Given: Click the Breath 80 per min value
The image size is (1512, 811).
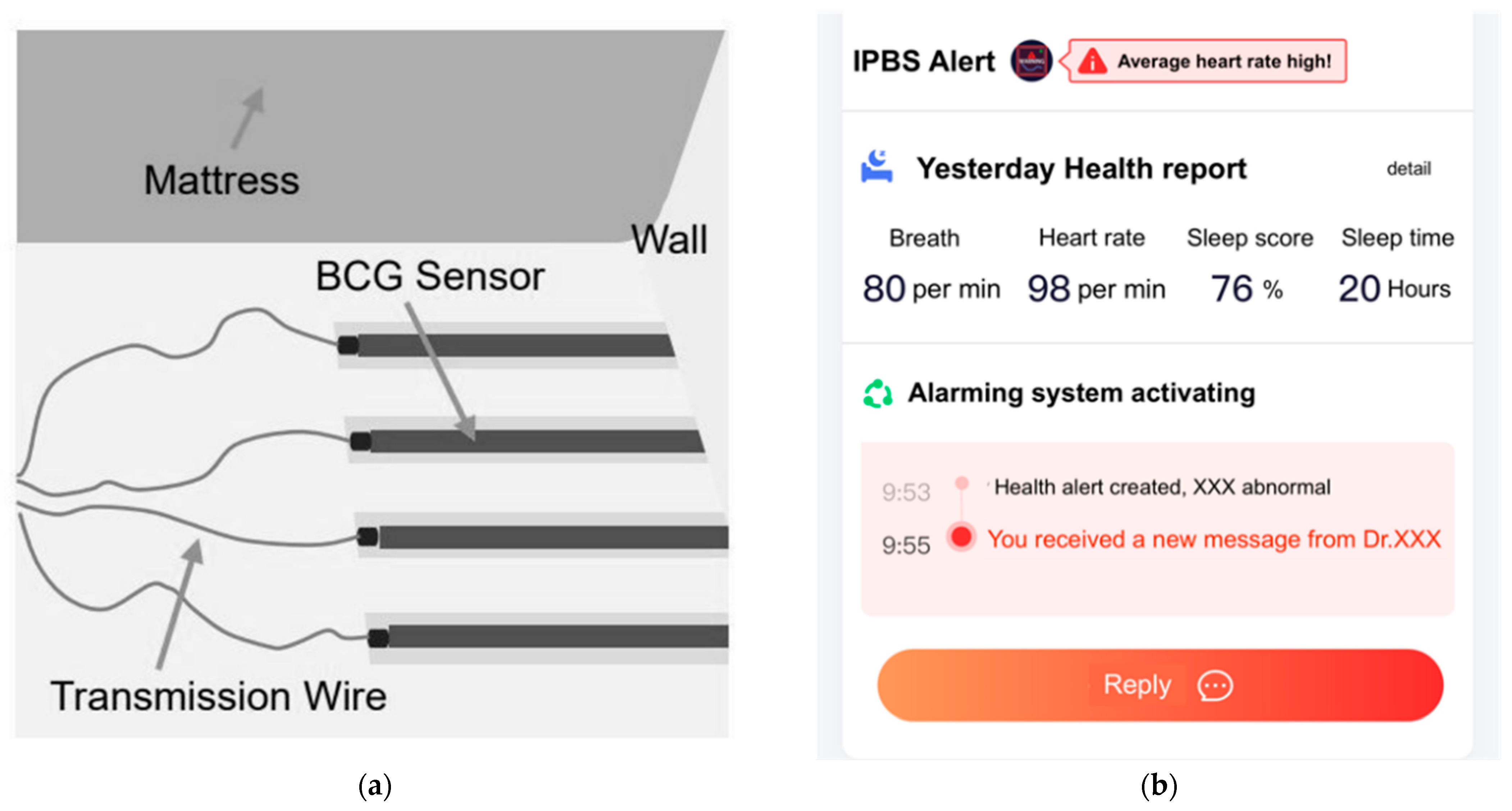Looking at the screenshot, I should tap(931, 289).
